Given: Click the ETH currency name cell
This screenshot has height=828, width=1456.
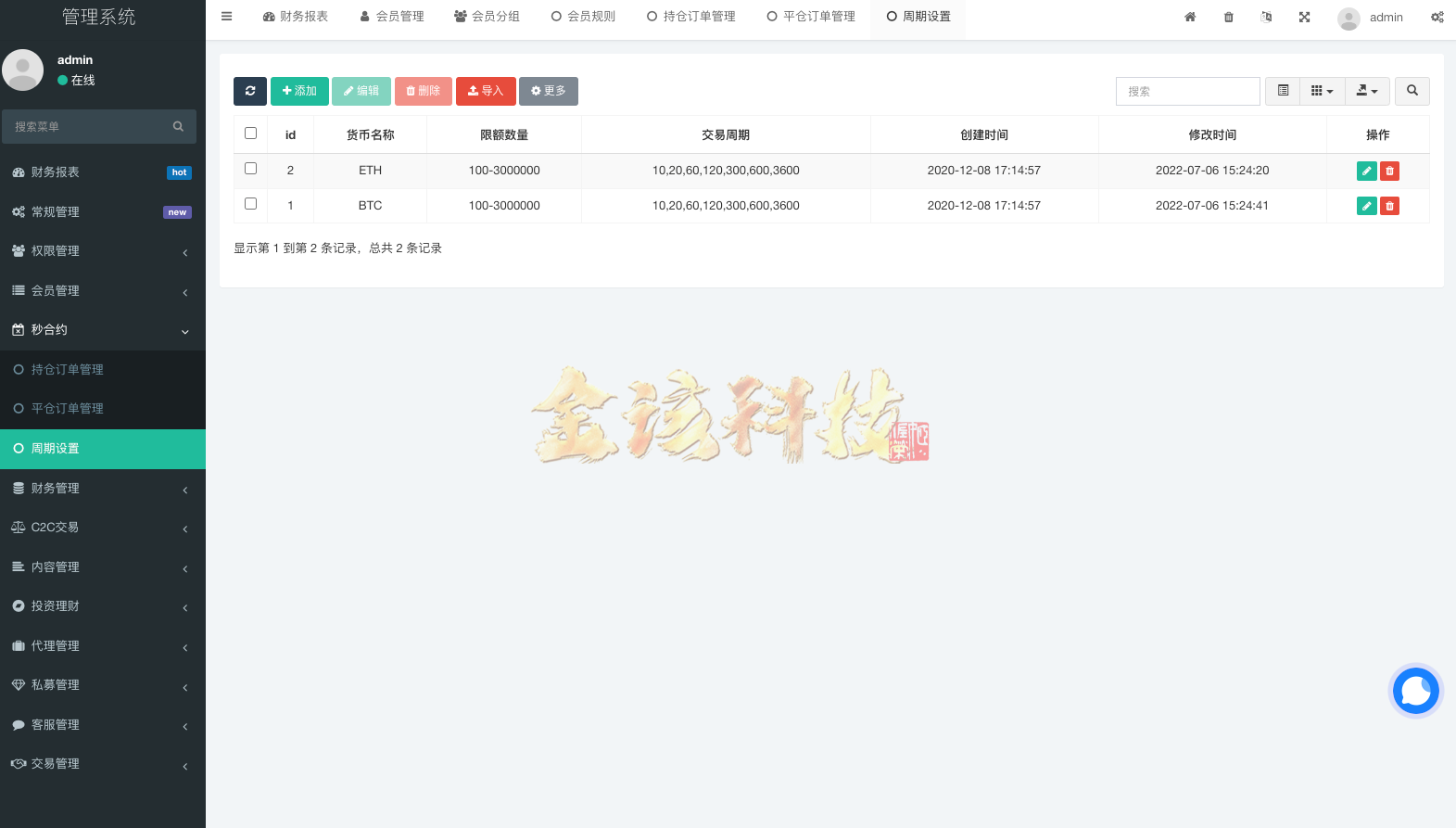Looking at the screenshot, I should pyautogui.click(x=371, y=171).
